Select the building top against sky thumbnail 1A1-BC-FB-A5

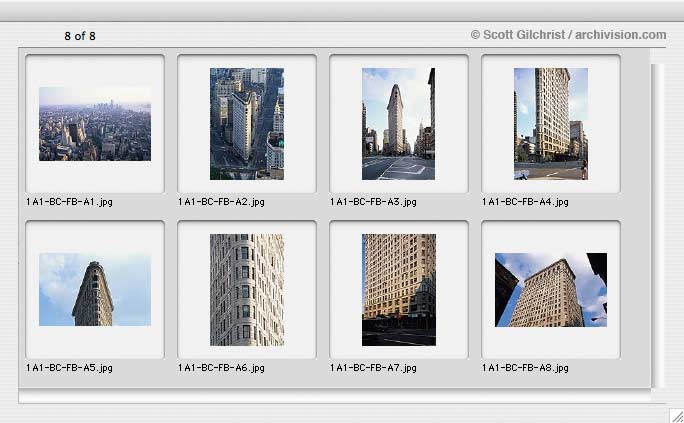[x=95, y=290]
